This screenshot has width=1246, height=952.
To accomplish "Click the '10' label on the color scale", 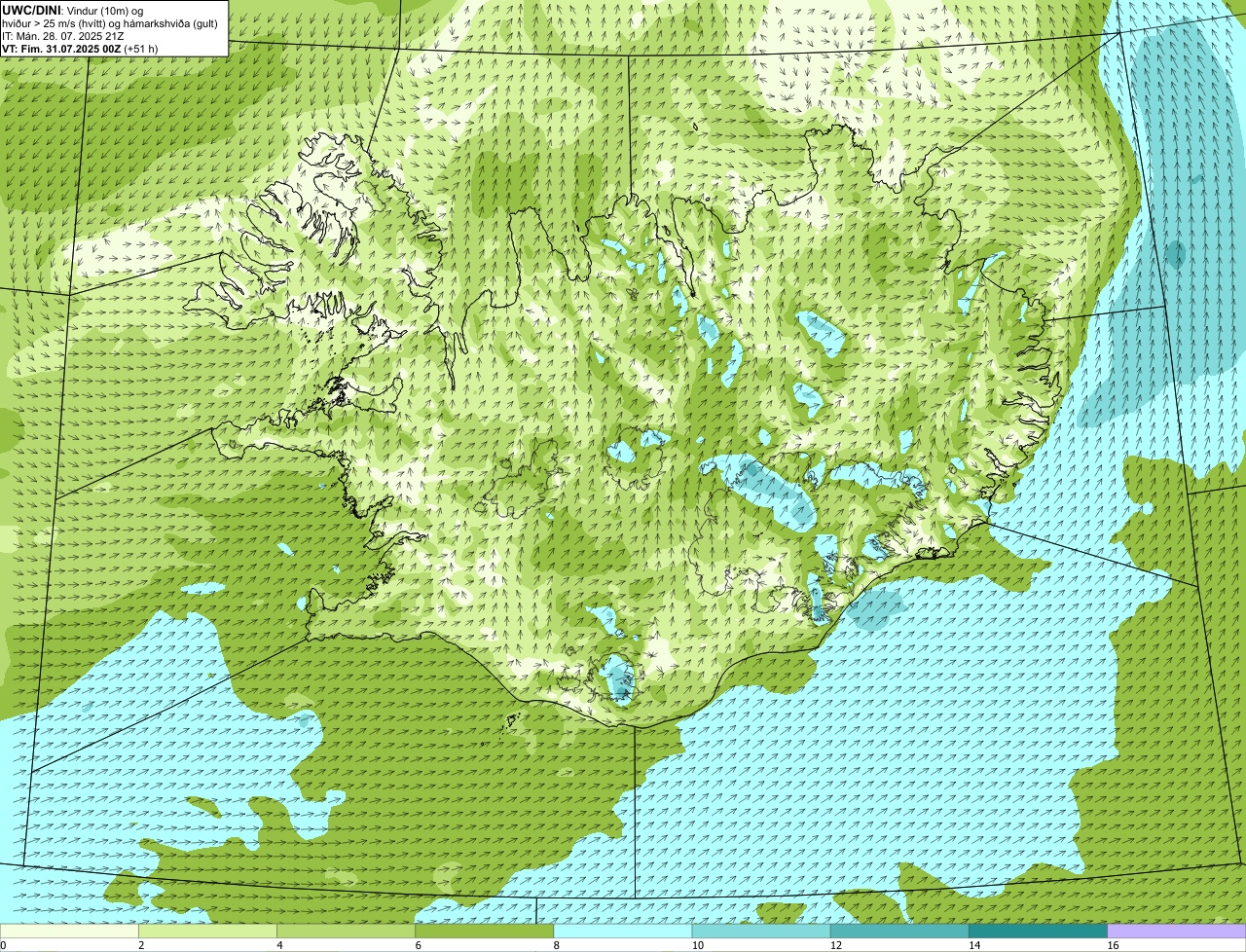I will [697, 945].
